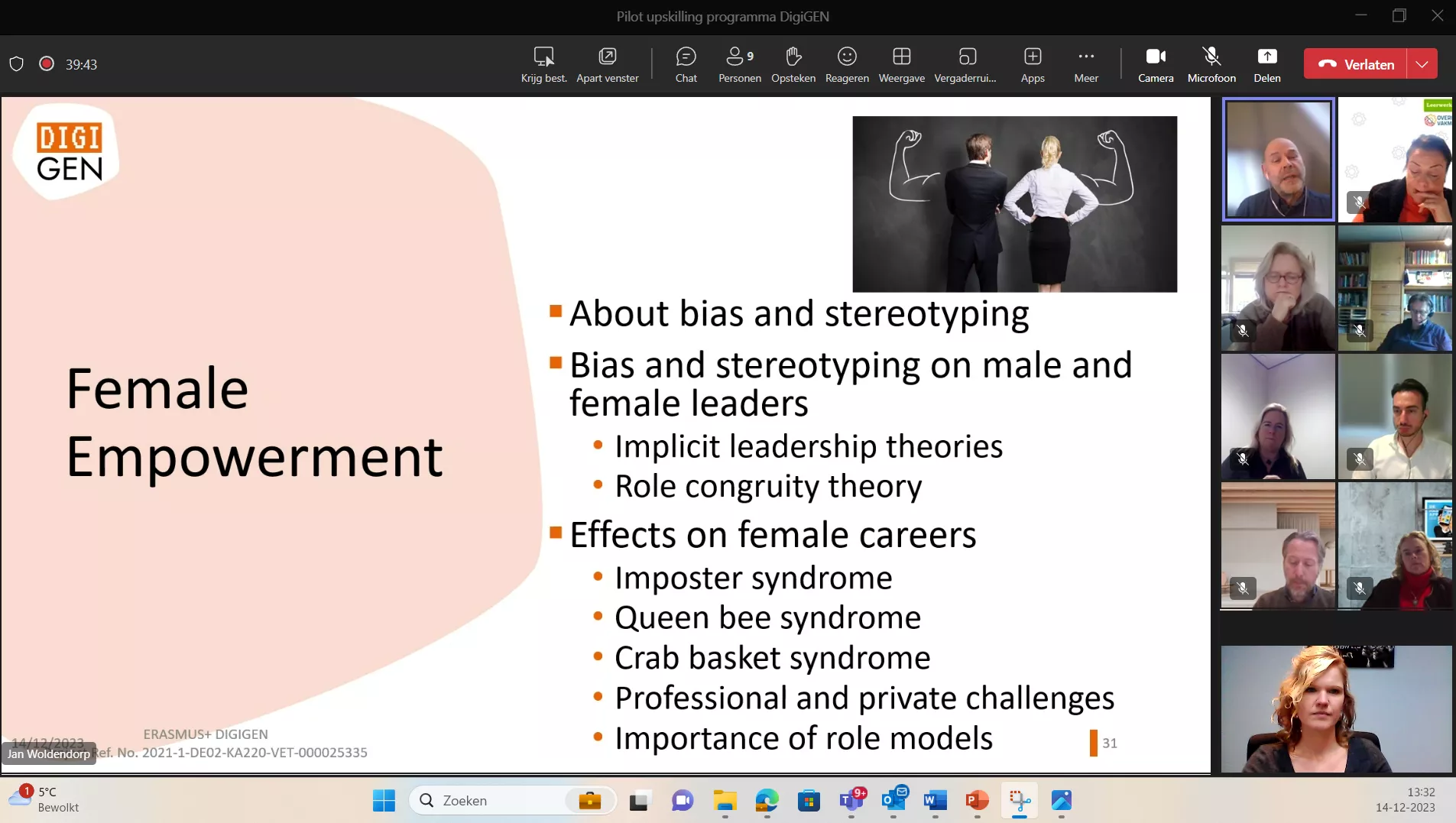Screen dimensions: 1456x823
Task: Select the man in white shirt tile
Action: 1395,416
